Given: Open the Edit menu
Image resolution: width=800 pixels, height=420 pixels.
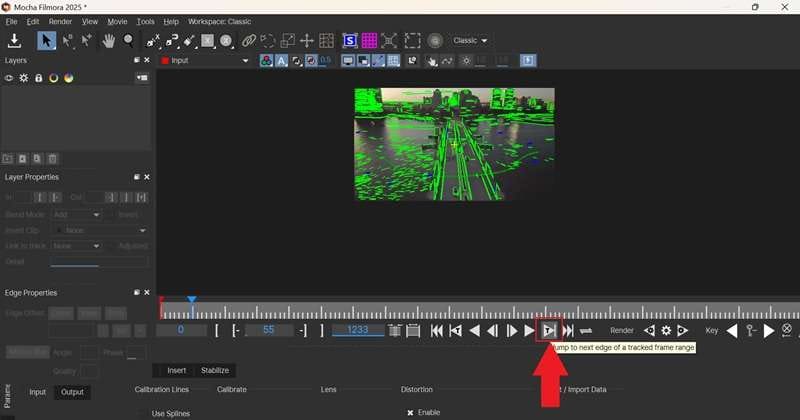Looking at the screenshot, I should click(x=33, y=21).
